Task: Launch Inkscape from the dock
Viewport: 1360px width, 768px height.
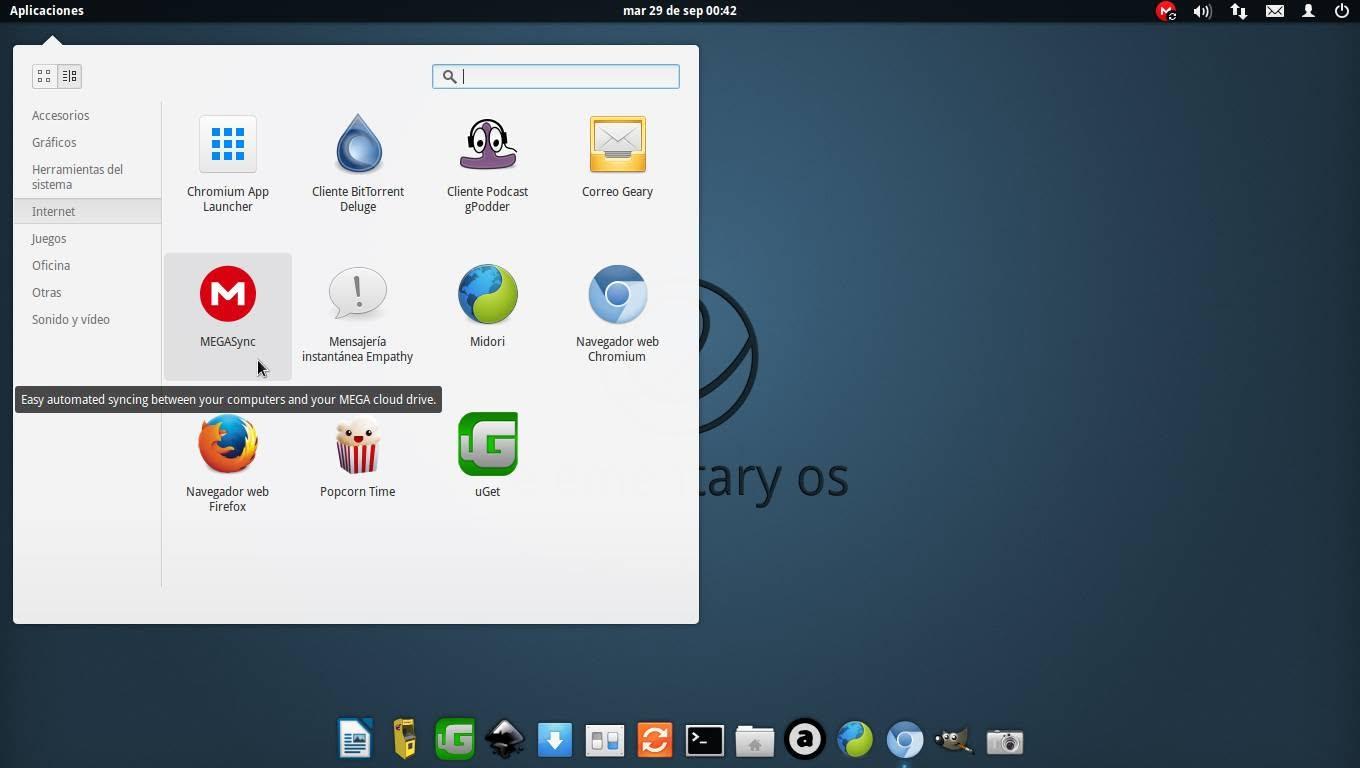Action: [x=505, y=740]
